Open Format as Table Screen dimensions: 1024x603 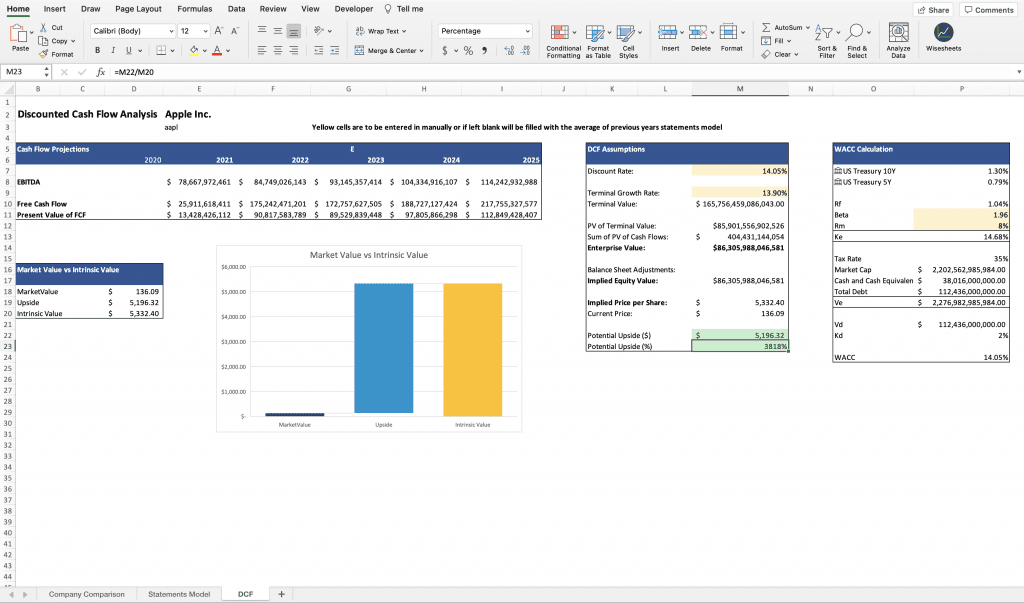coord(598,41)
